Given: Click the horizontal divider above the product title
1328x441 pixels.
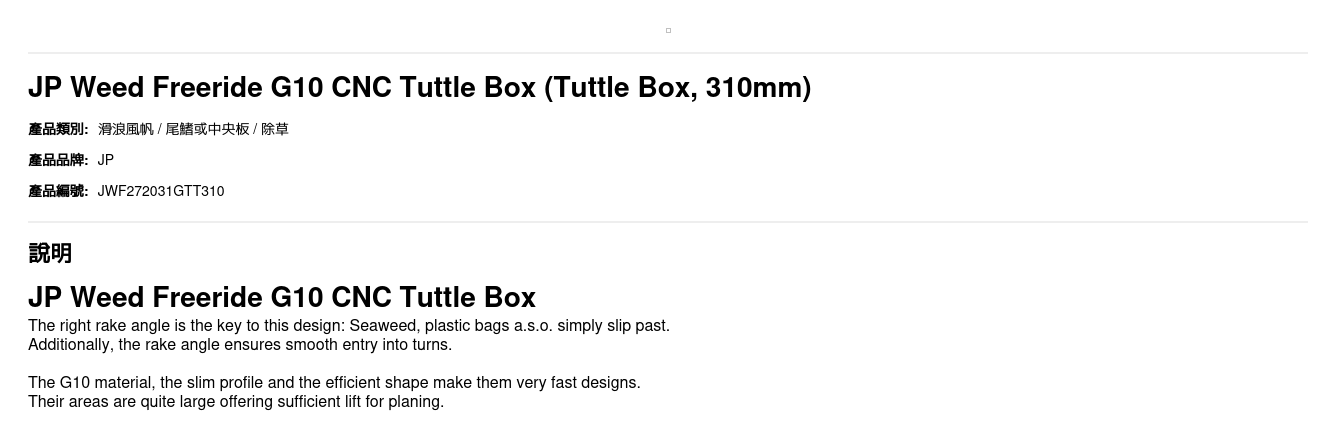Looking at the screenshot, I should (x=668, y=53).
